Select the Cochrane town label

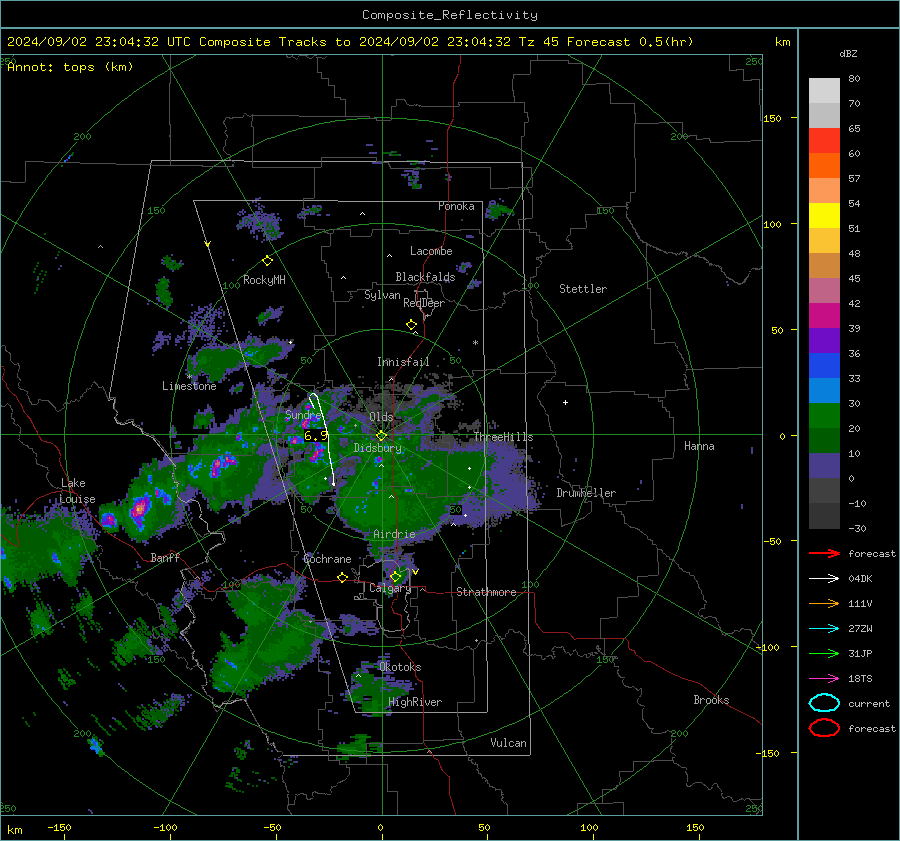[x=327, y=559]
